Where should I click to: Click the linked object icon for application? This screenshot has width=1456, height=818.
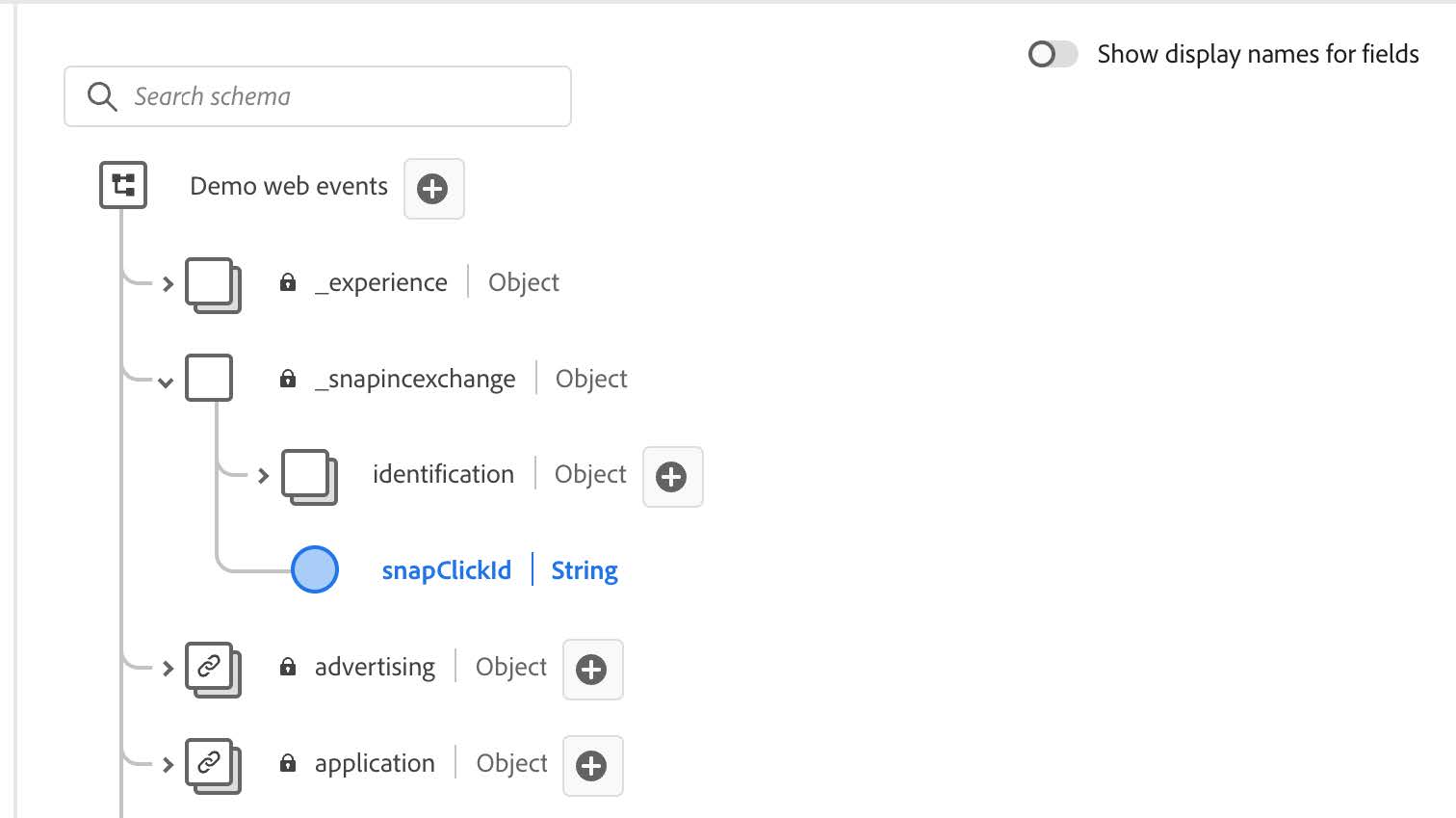pos(211,764)
